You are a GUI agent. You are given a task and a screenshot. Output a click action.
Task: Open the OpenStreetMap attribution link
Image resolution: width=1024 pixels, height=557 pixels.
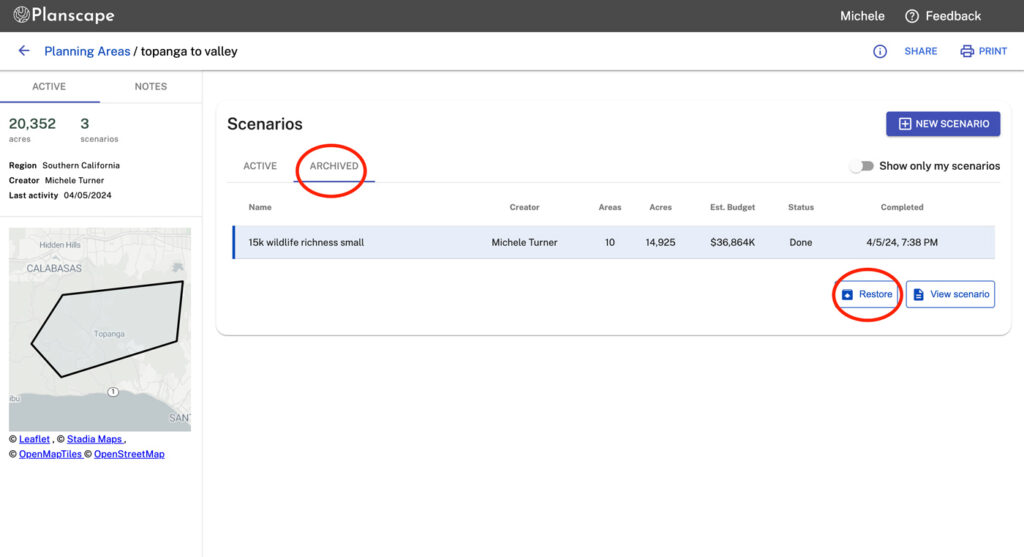129,454
